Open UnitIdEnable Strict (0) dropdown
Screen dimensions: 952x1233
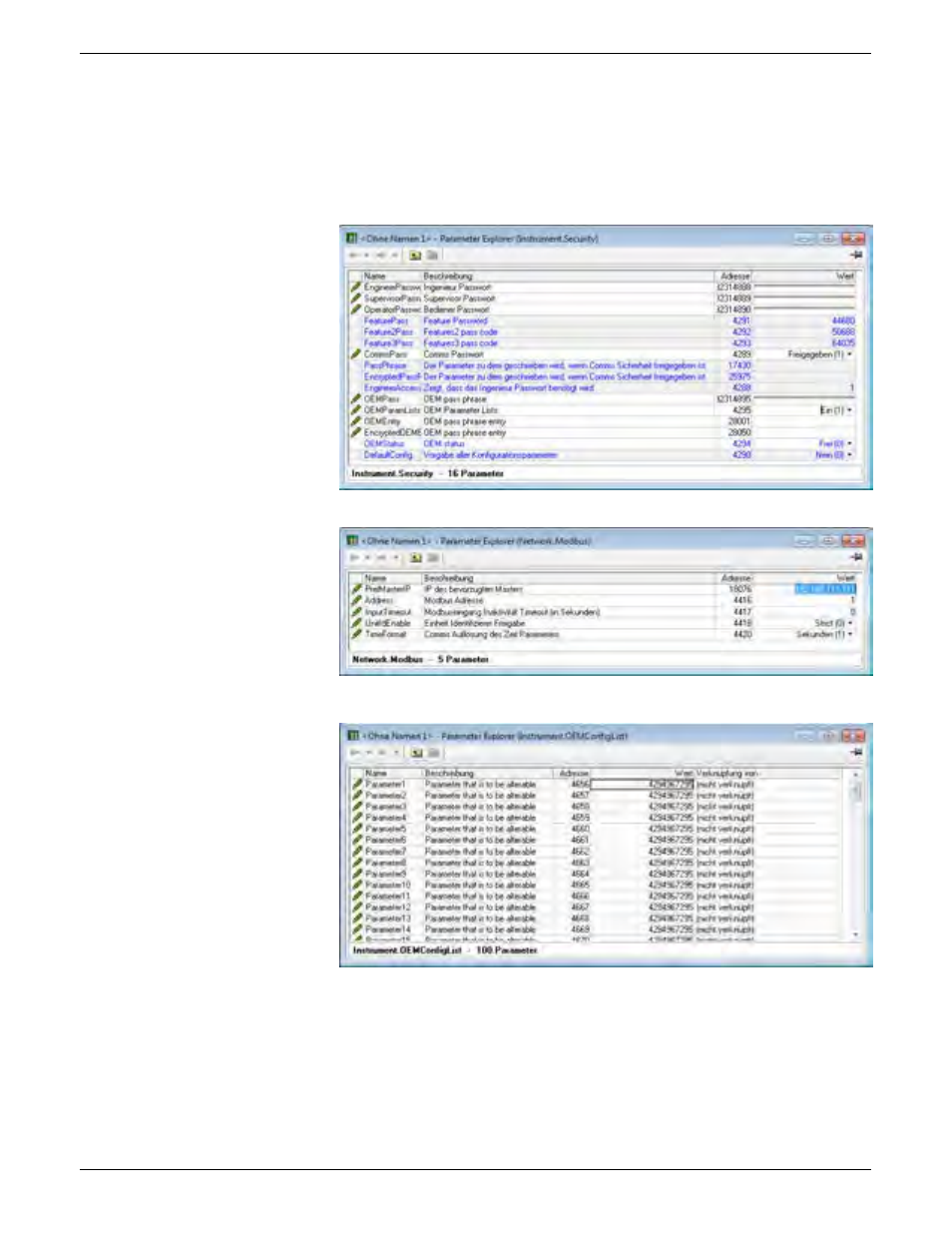click(x=850, y=623)
